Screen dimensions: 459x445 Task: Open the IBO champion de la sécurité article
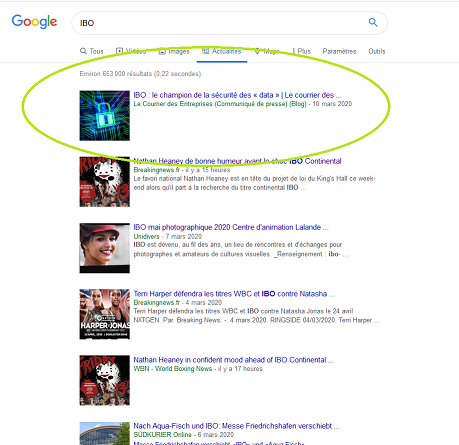pos(237,95)
